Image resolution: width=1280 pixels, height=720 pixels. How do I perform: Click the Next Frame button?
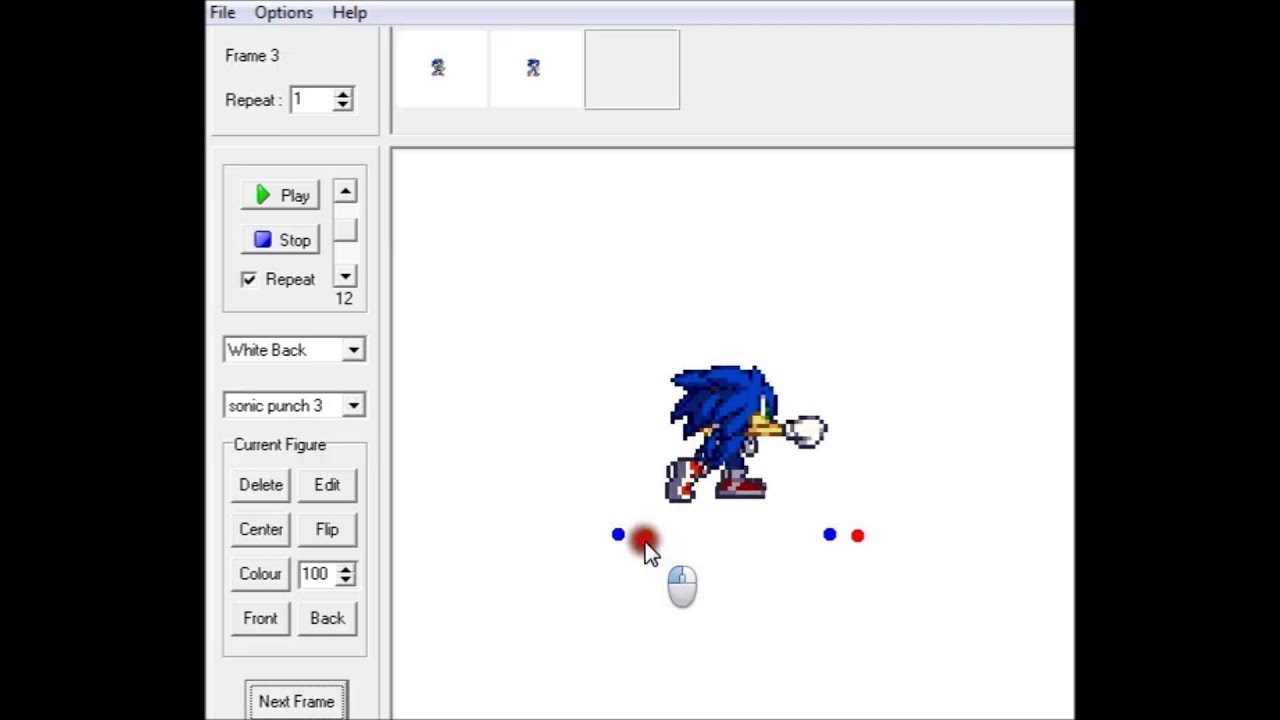pos(296,701)
